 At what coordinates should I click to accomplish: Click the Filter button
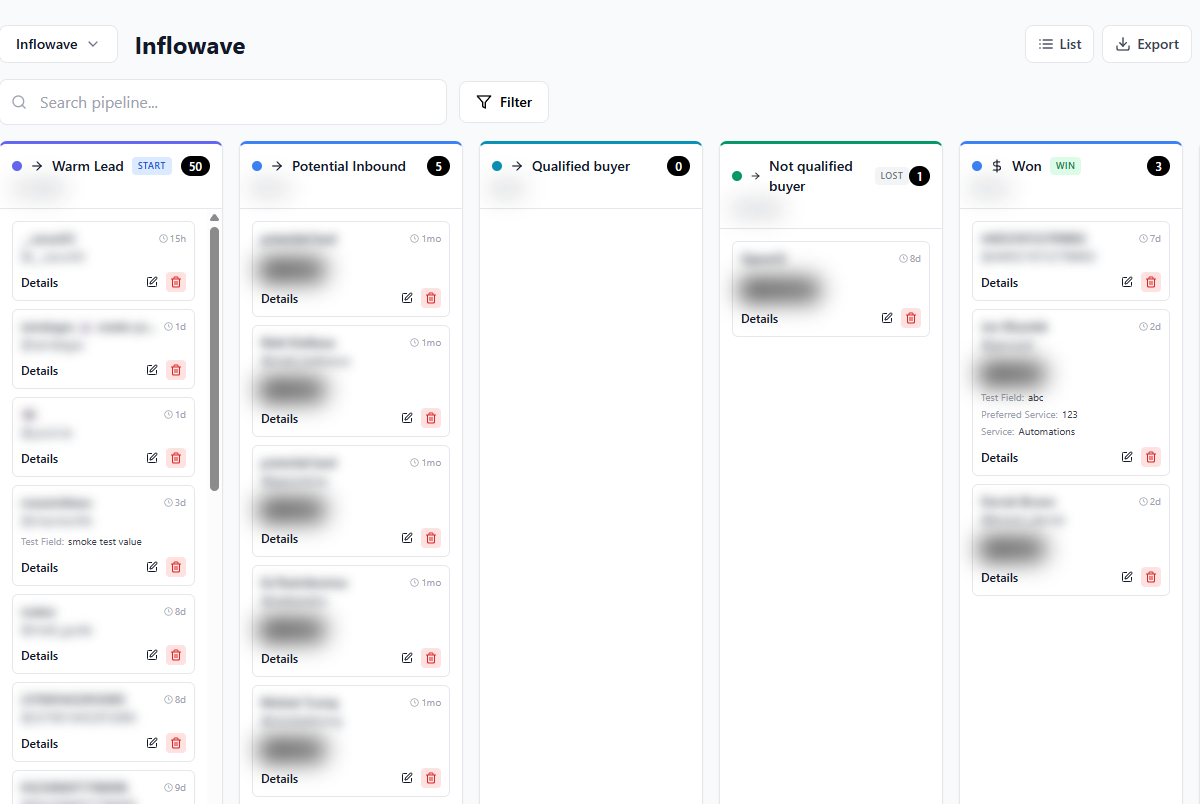click(504, 101)
